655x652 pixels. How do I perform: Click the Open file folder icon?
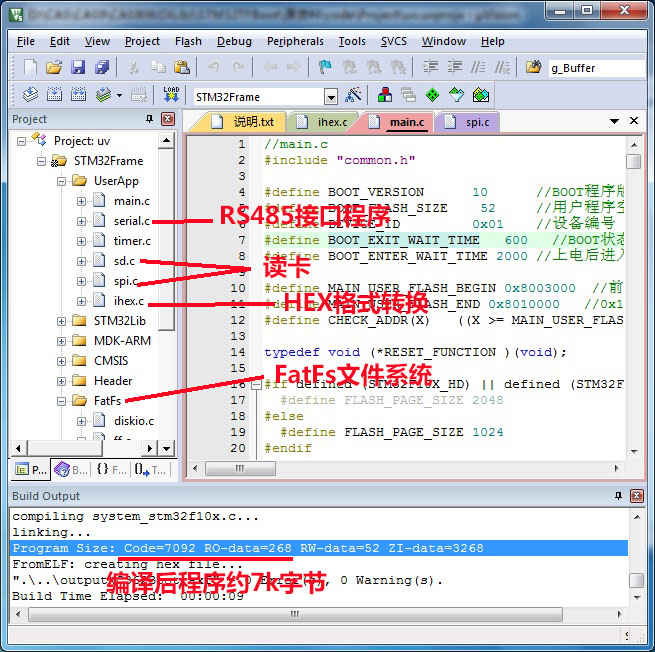(54, 67)
